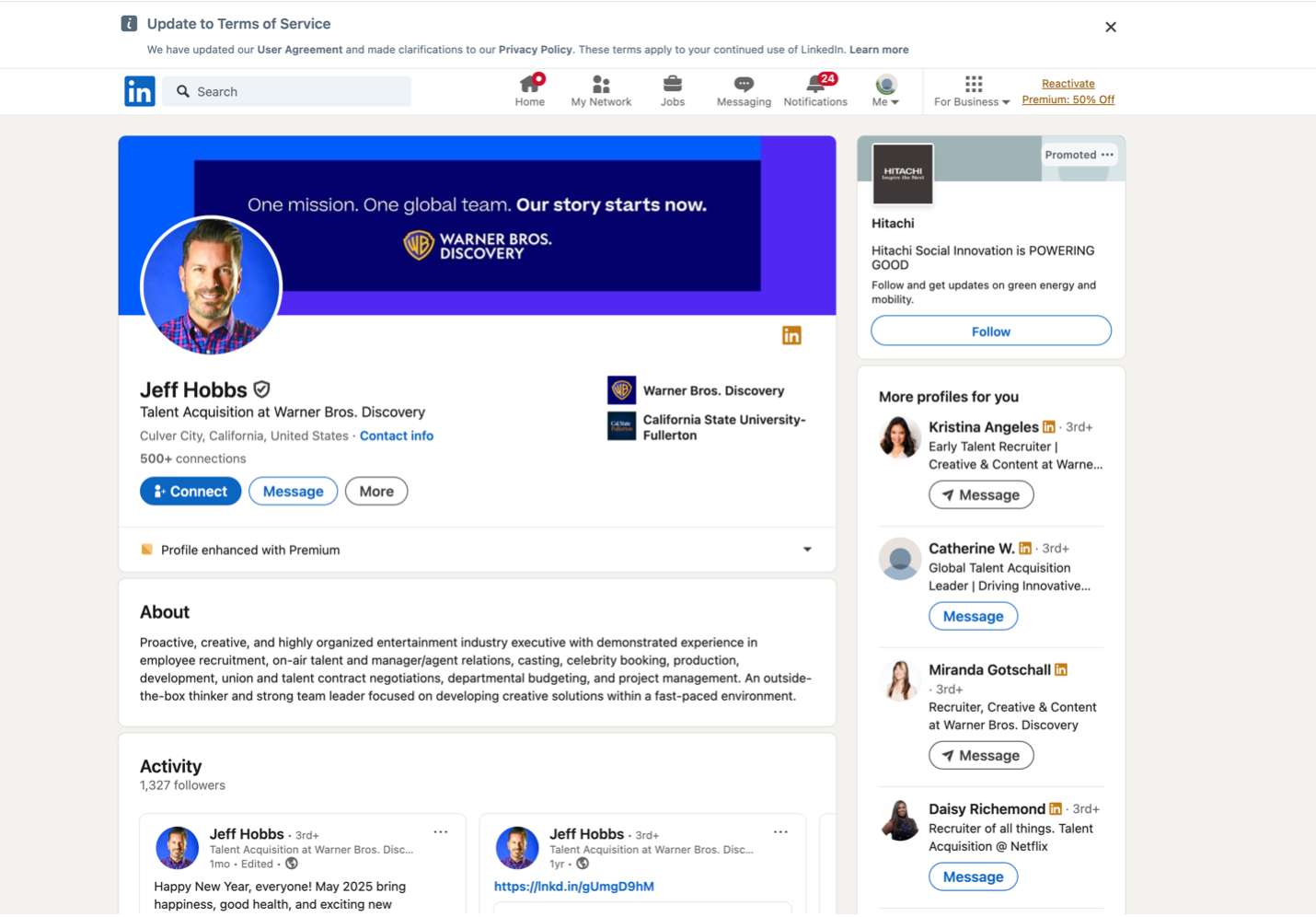
Task: Open Warner Bros. Discovery company link
Action: coord(713,390)
